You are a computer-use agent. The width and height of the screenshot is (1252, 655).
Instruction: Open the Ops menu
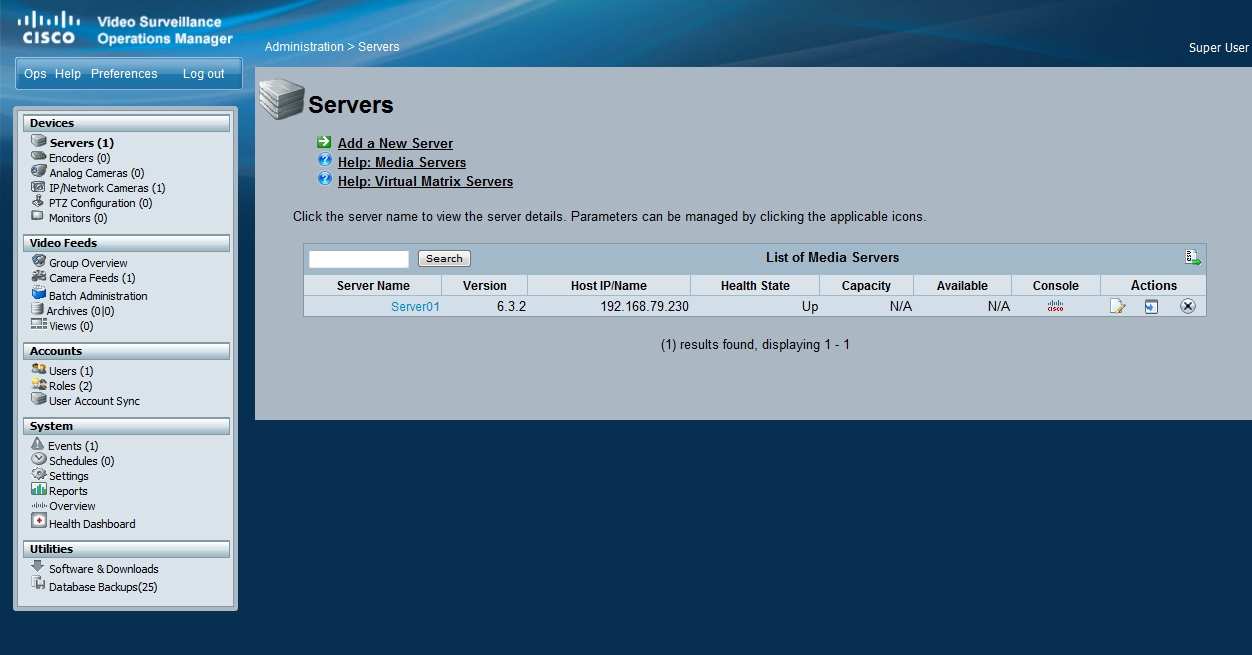[x=35, y=74]
